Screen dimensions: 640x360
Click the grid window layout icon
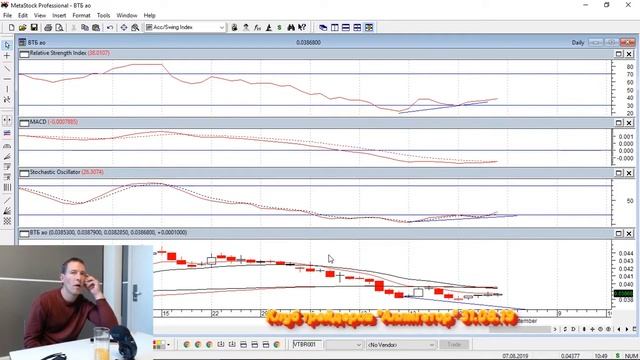click(x=357, y=27)
